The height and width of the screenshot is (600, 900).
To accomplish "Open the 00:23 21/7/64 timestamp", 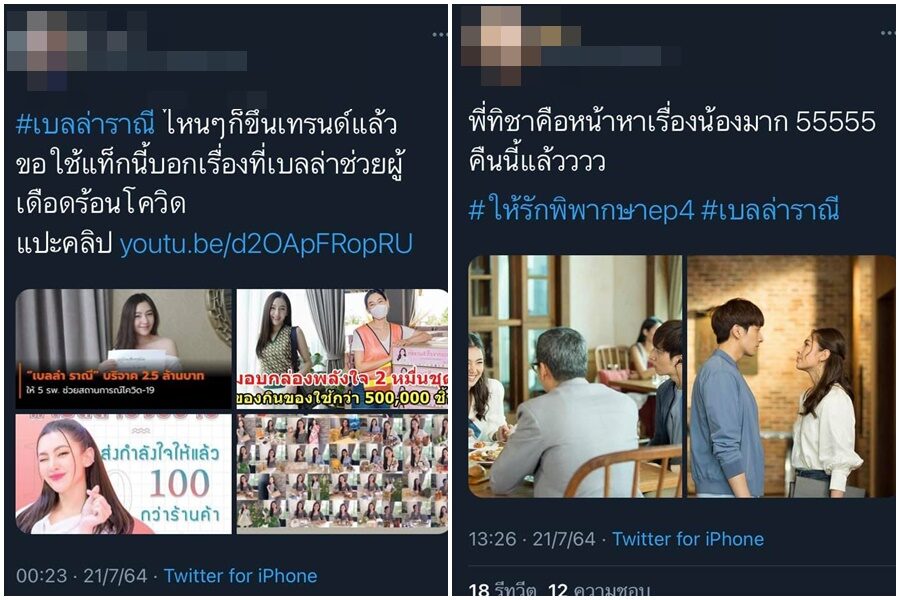I will click(82, 576).
